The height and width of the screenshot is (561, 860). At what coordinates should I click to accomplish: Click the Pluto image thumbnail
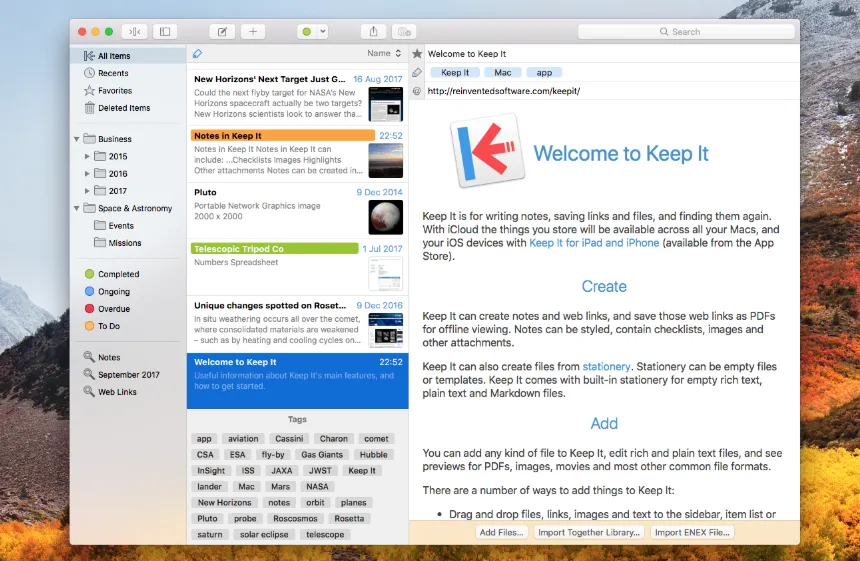click(x=386, y=217)
